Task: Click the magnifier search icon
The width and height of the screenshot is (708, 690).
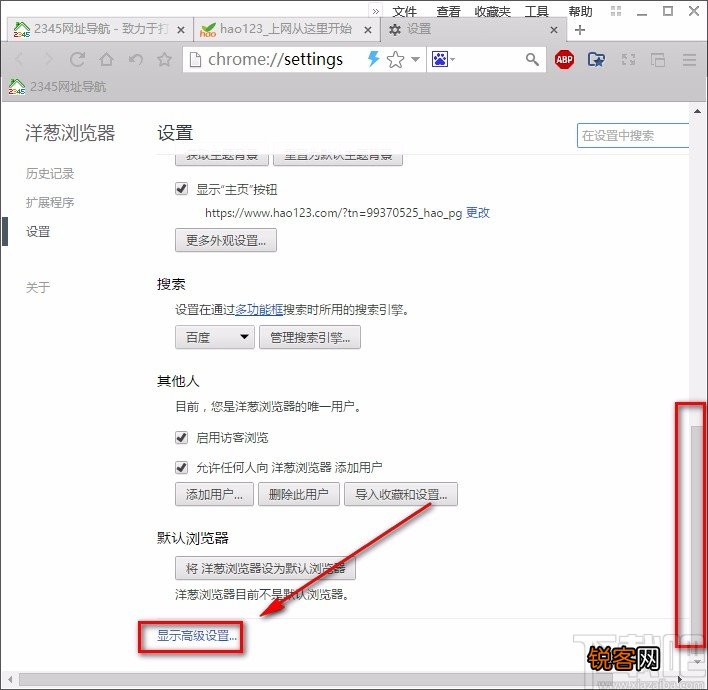Action: click(532, 59)
